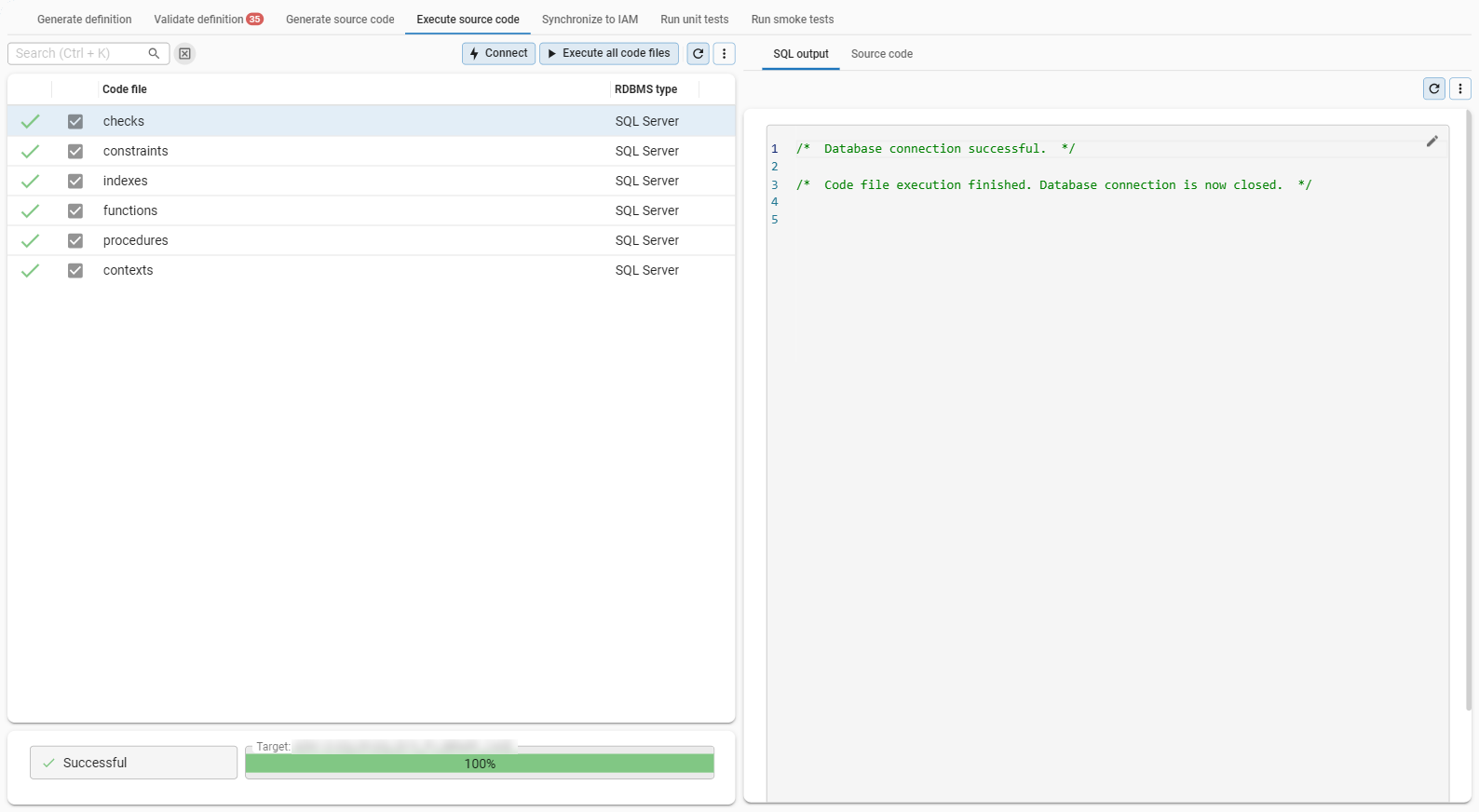This screenshot has width=1479, height=812.
Task: Select the Execute source code tab
Action: [468, 20]
